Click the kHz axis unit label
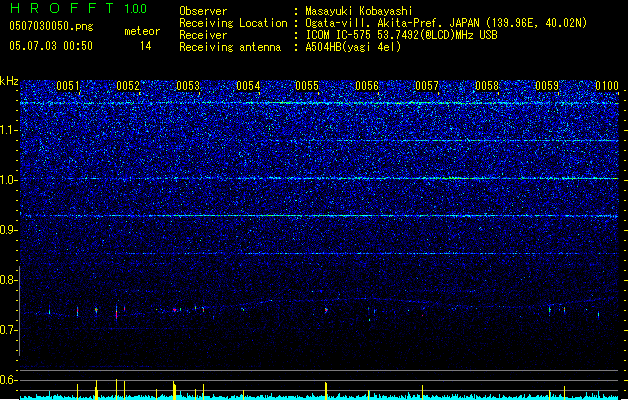This screenshot has height=400, width=629. 9,81
